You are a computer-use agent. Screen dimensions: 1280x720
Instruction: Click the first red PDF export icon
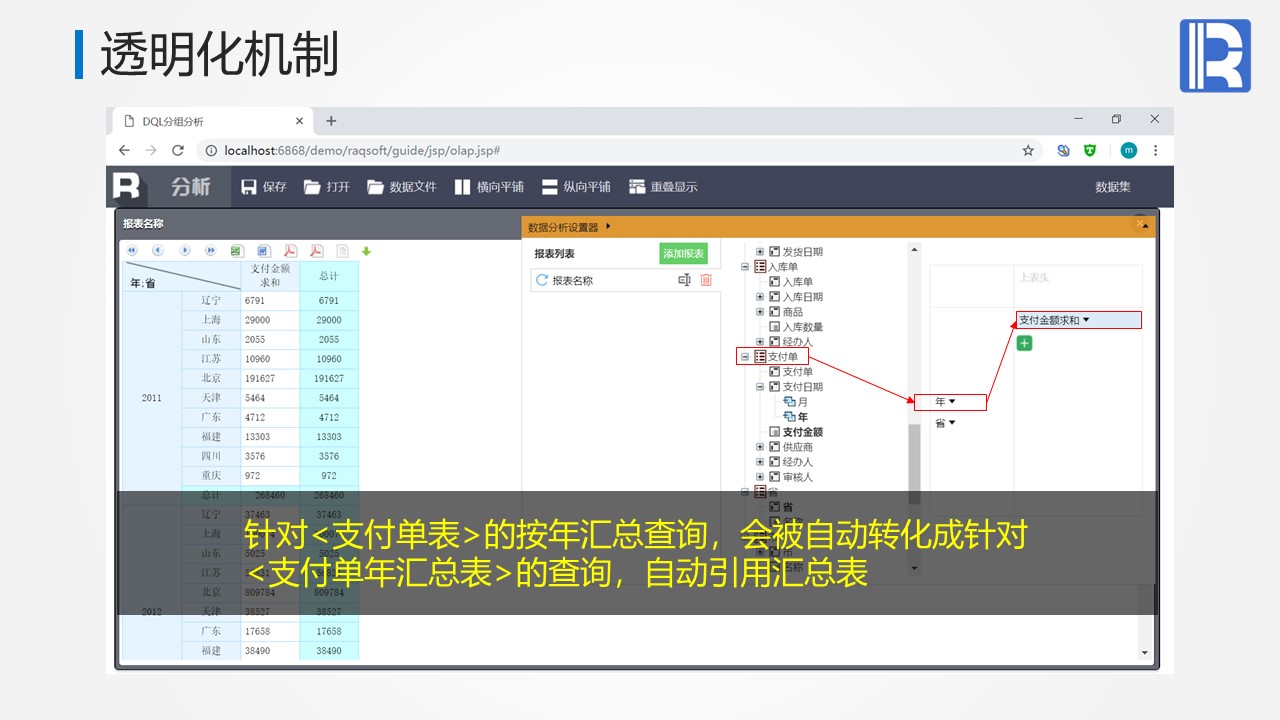290,251
